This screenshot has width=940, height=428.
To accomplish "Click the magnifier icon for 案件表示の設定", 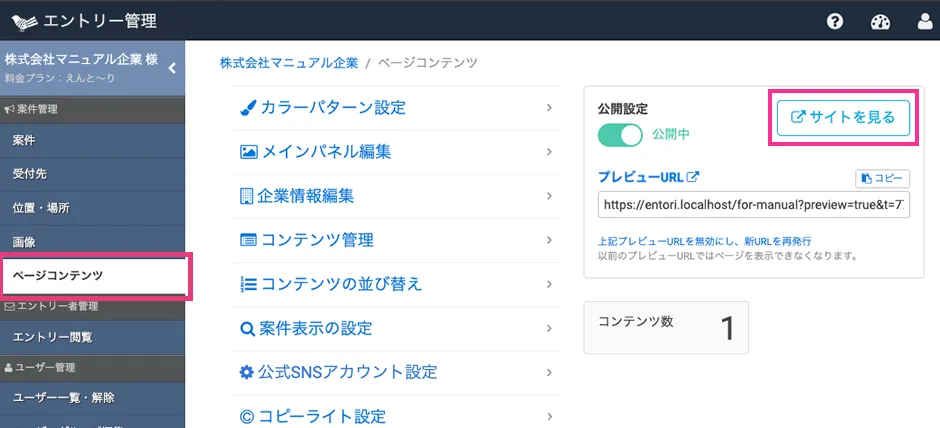I will [x=248, y=328].
